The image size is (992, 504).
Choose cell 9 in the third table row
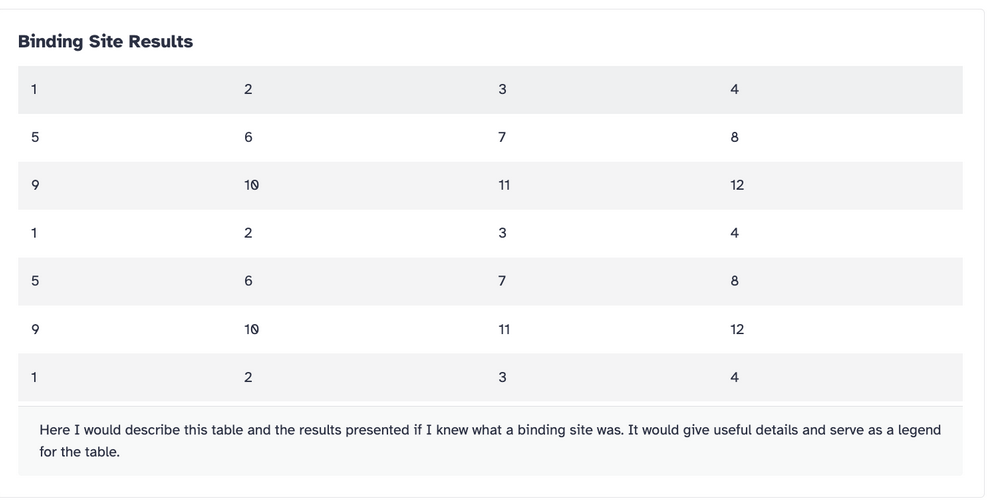(125, 186)
